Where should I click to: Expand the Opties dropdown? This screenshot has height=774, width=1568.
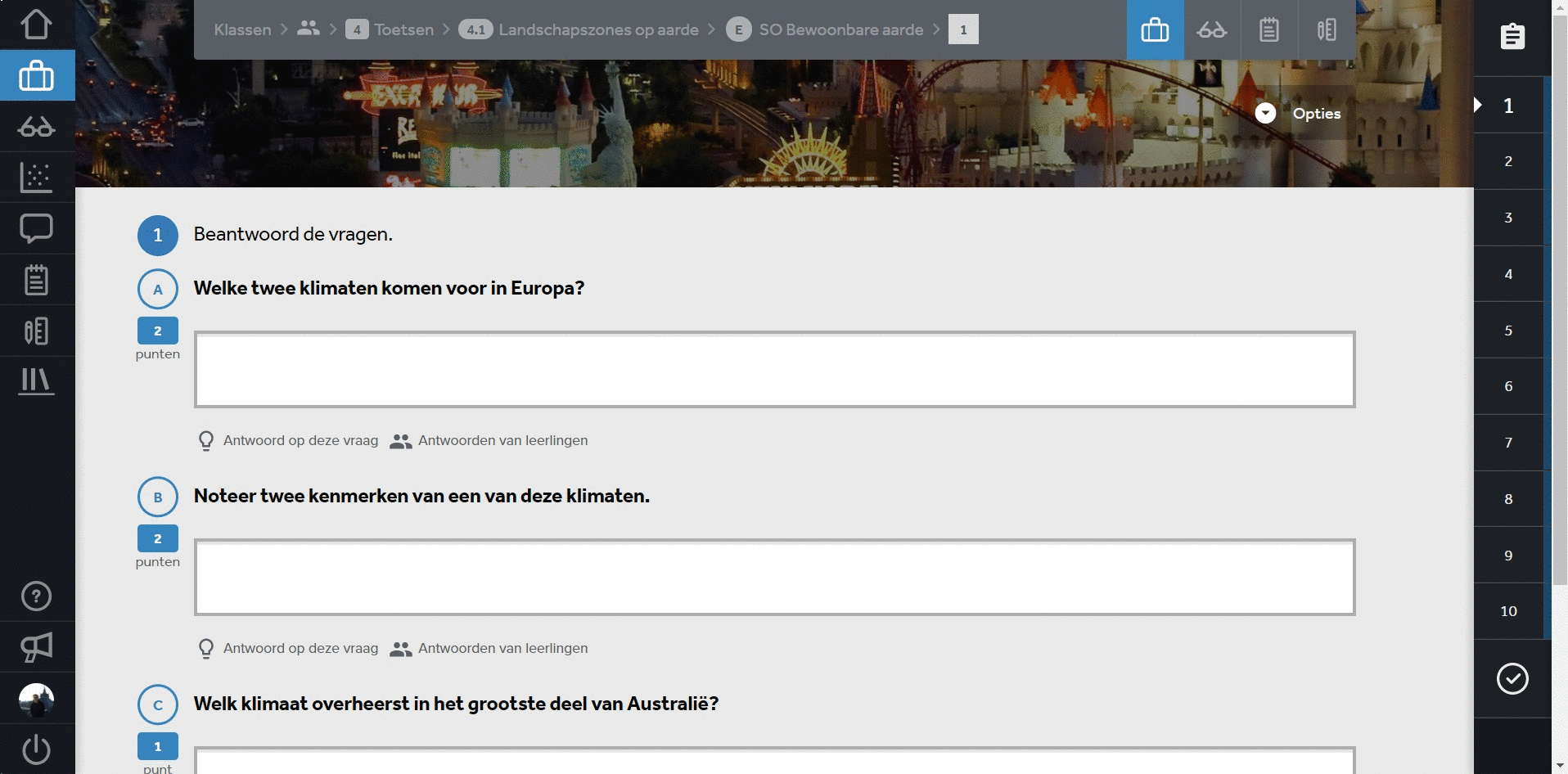(x=1298, y=113)
